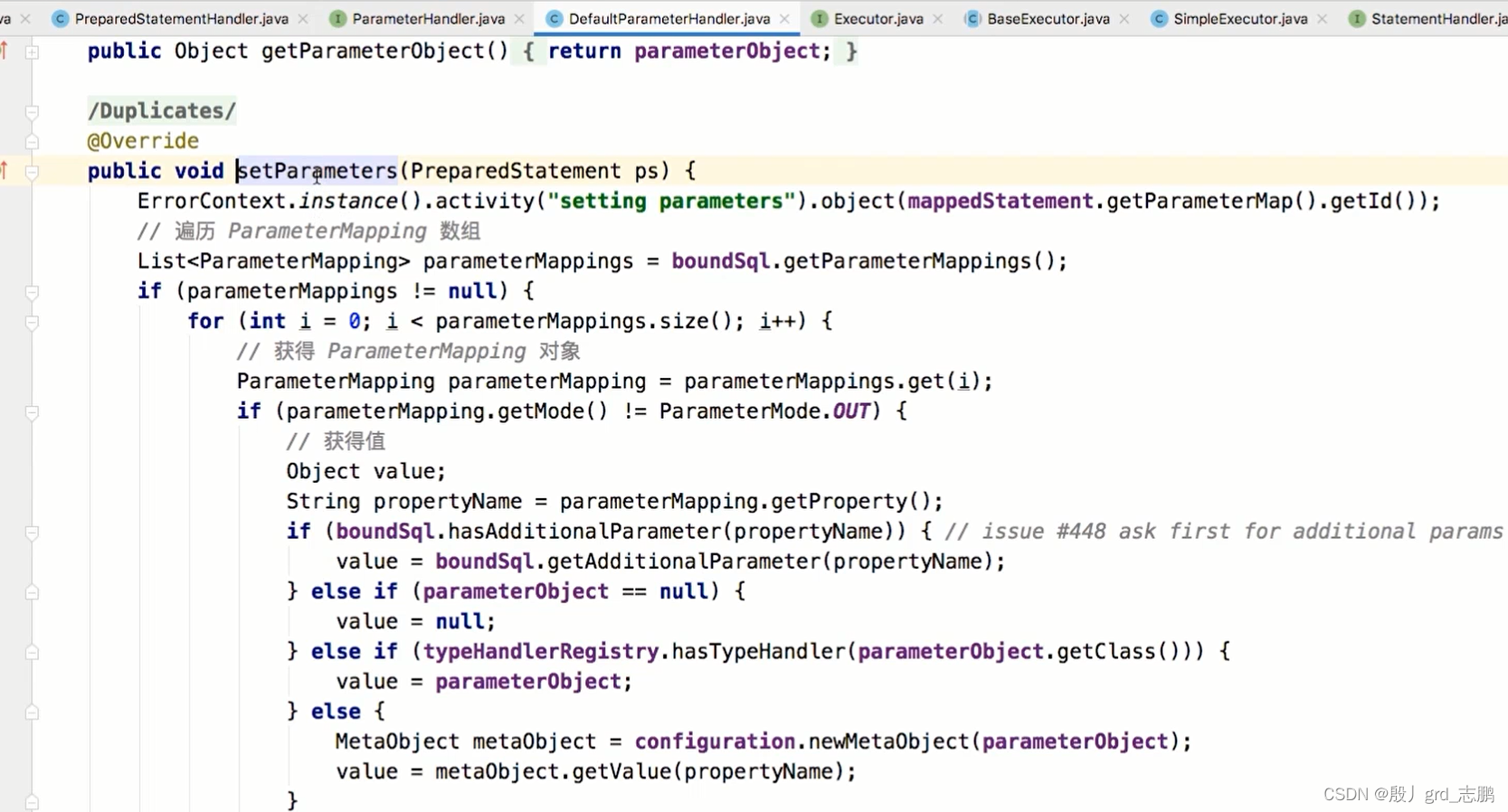This screenshot has width=1508, height=812.
Task: Close the ParameterHandler.java tab
Action: [519, 18]
